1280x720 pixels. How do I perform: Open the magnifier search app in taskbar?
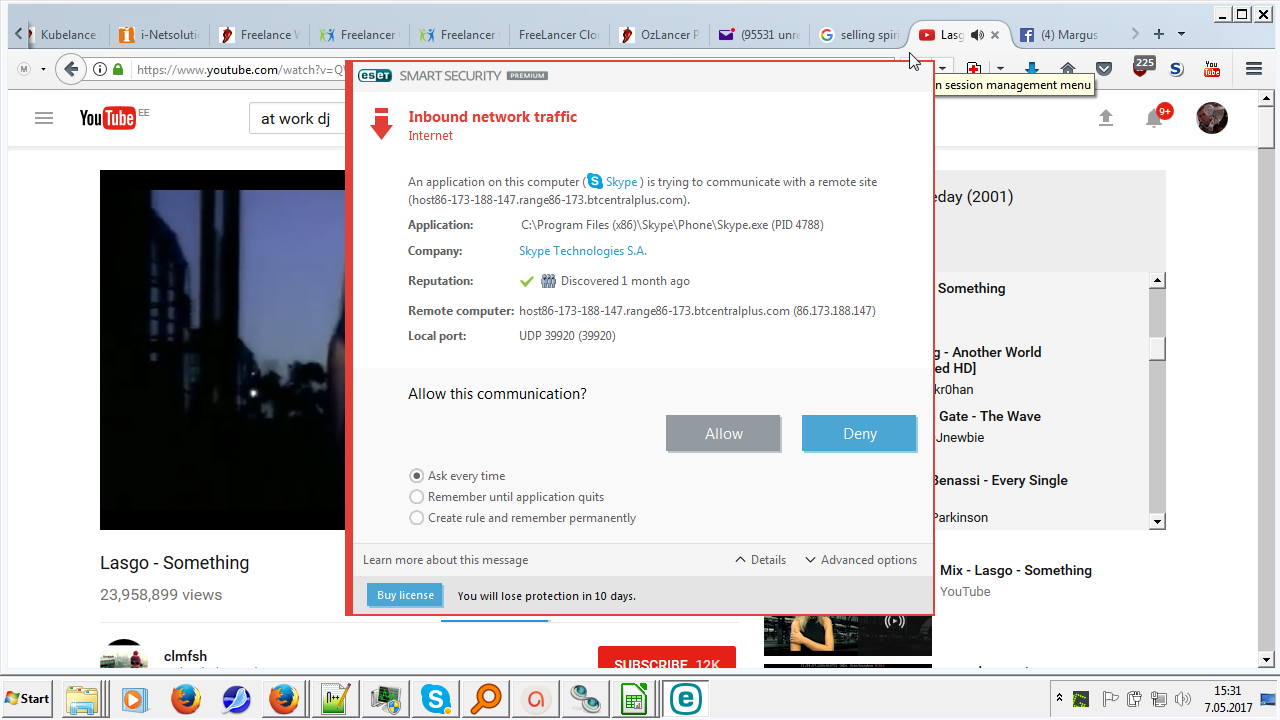pos(486,698)
